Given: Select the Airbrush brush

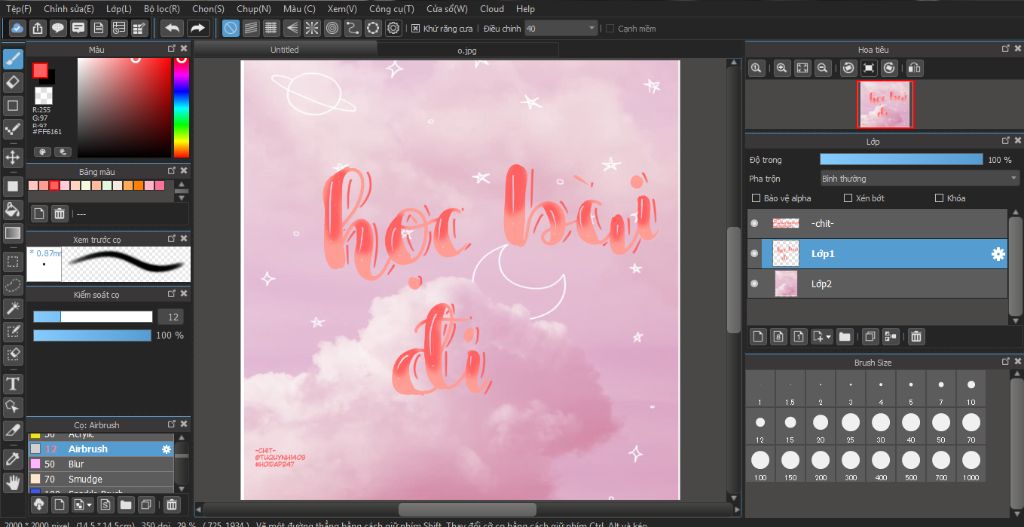Looking at the screenshot, I should pyautogui.click(x=101, y=449).
